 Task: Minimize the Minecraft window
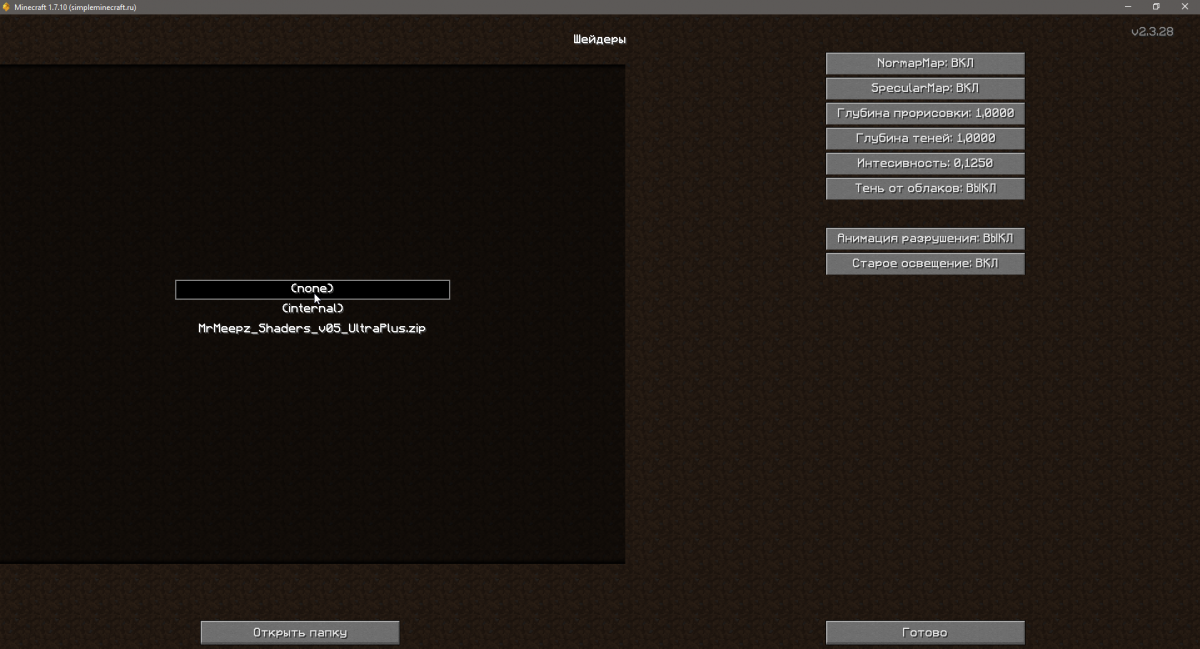tap(1127, 7)
